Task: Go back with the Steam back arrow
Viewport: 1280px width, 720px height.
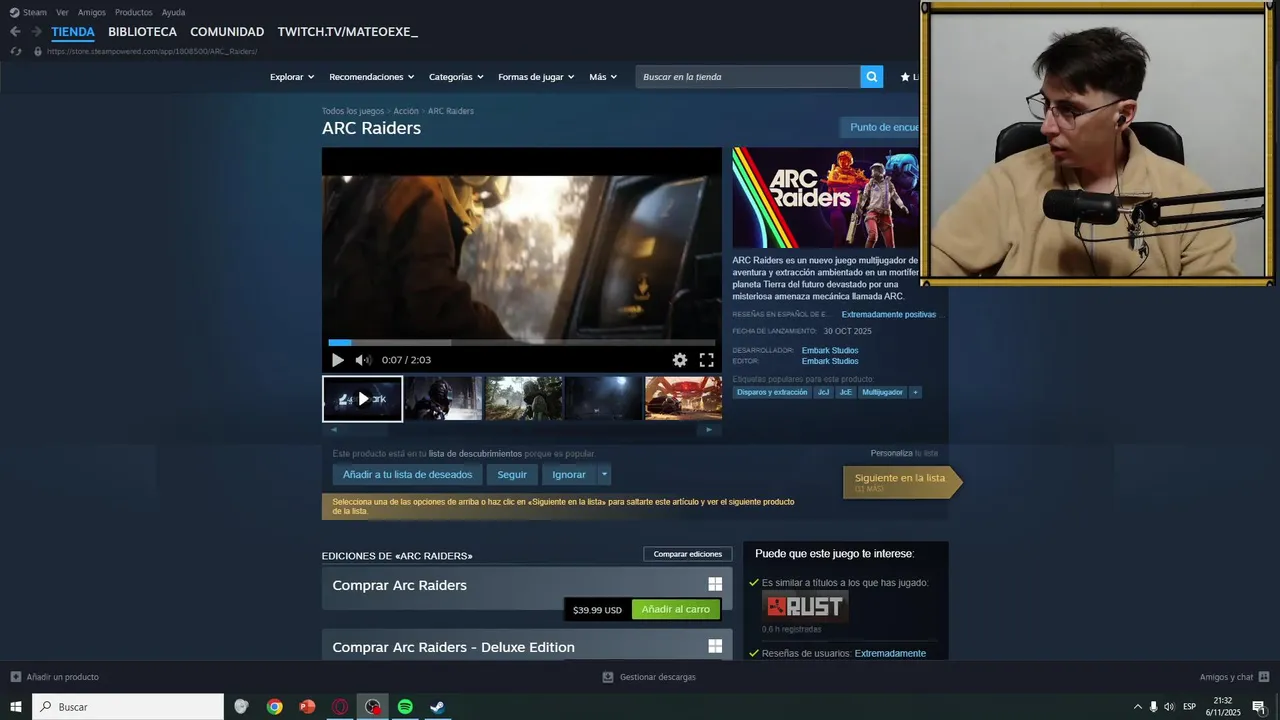Action: click(15, 32)
